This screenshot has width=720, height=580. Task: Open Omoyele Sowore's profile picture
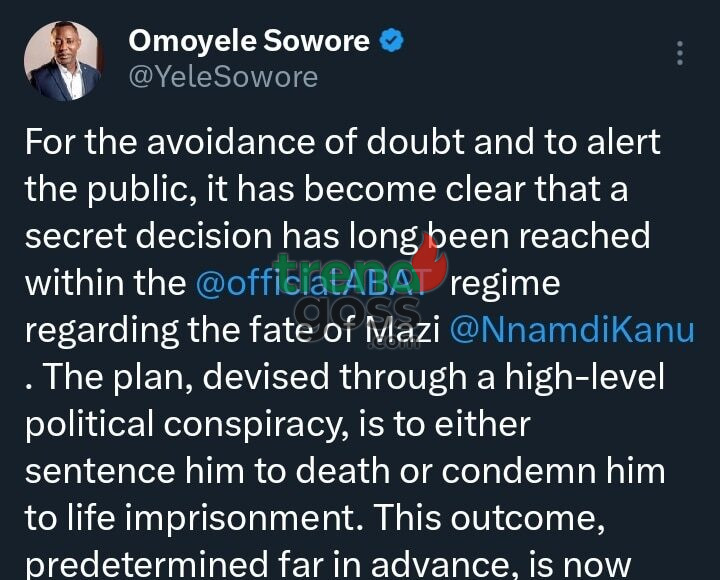[63, 61]
